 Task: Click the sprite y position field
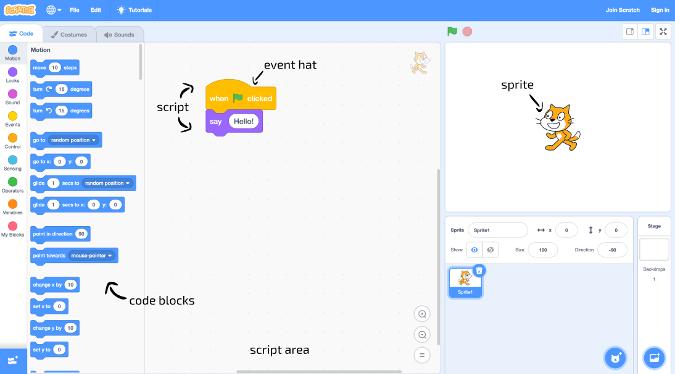(x=616, y=230)
